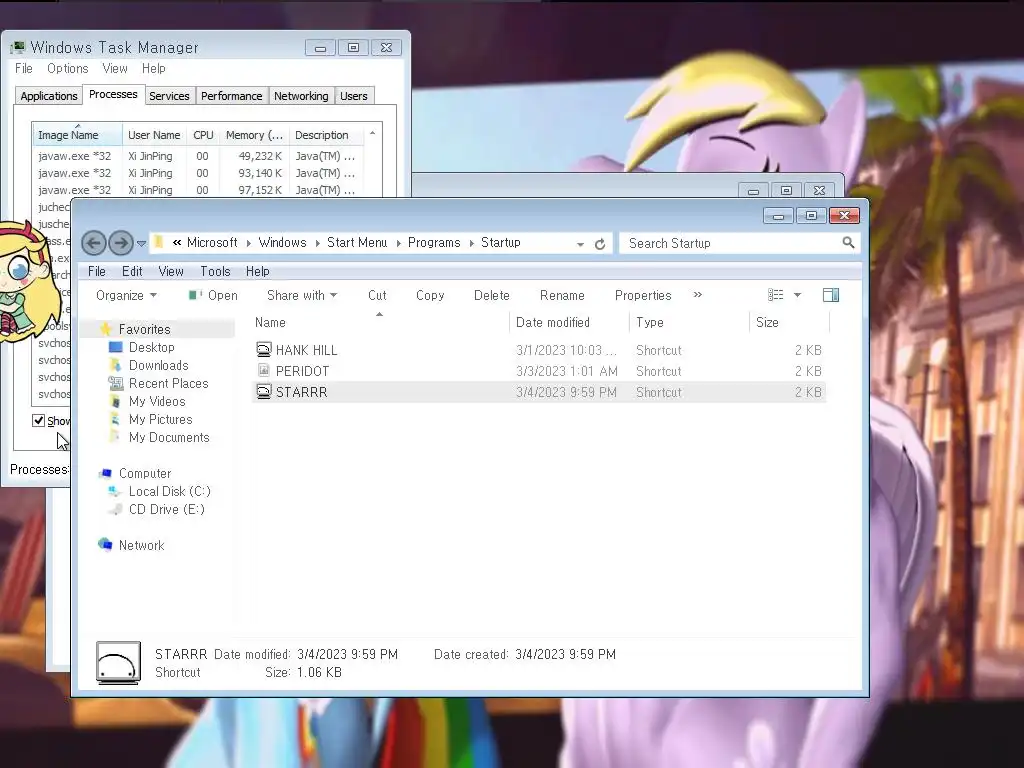Go forward with the Explorer forward arrow

[x=121, y=244]
